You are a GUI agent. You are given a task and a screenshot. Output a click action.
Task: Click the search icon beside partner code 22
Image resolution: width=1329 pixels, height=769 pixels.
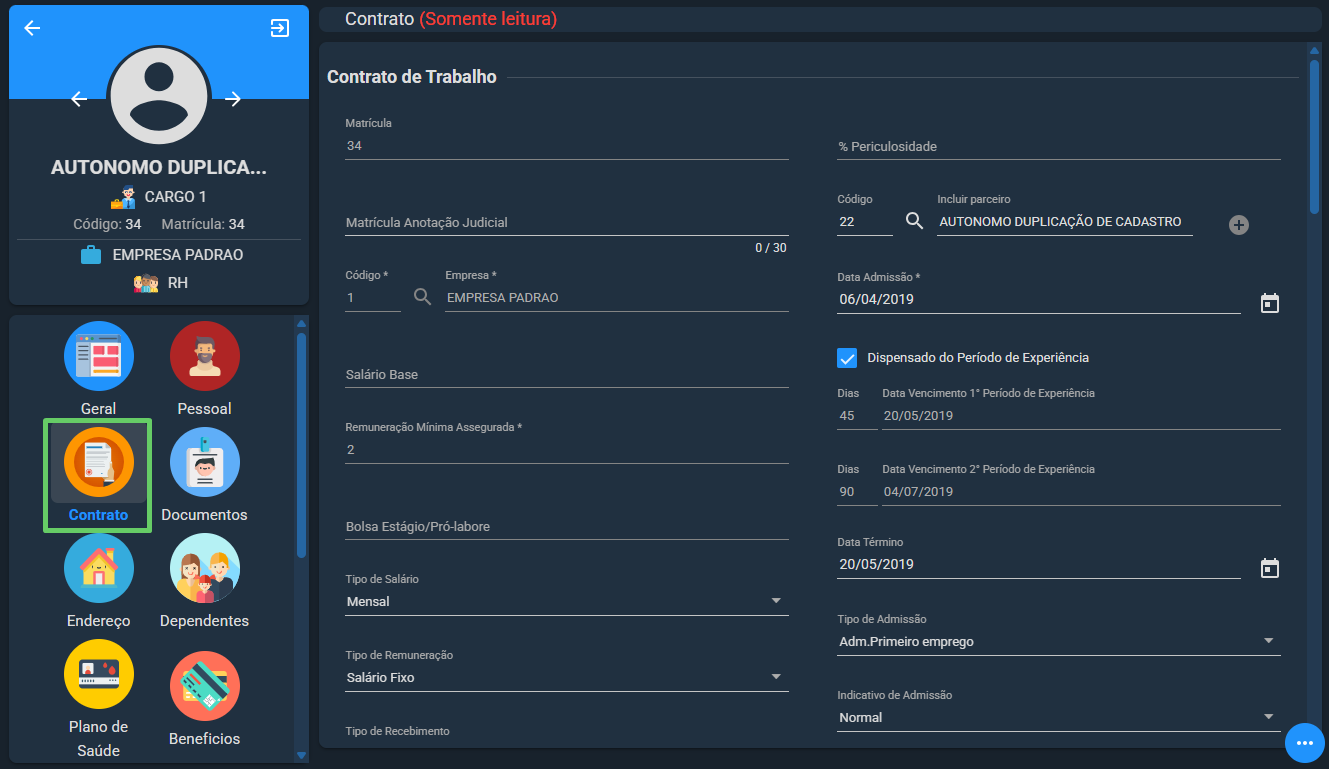[x=914, y=221]
